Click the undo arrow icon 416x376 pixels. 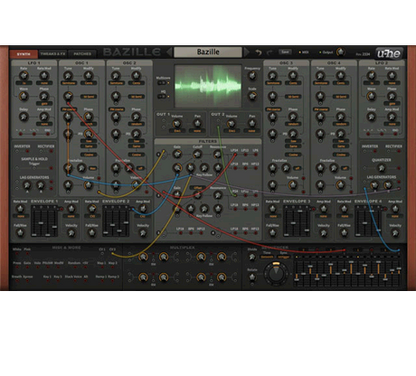[x=258, y=52]
